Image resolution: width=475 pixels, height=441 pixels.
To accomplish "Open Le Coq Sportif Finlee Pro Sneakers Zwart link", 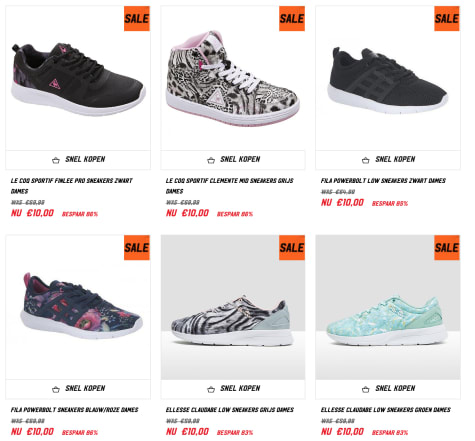I will tap(71, 186).
